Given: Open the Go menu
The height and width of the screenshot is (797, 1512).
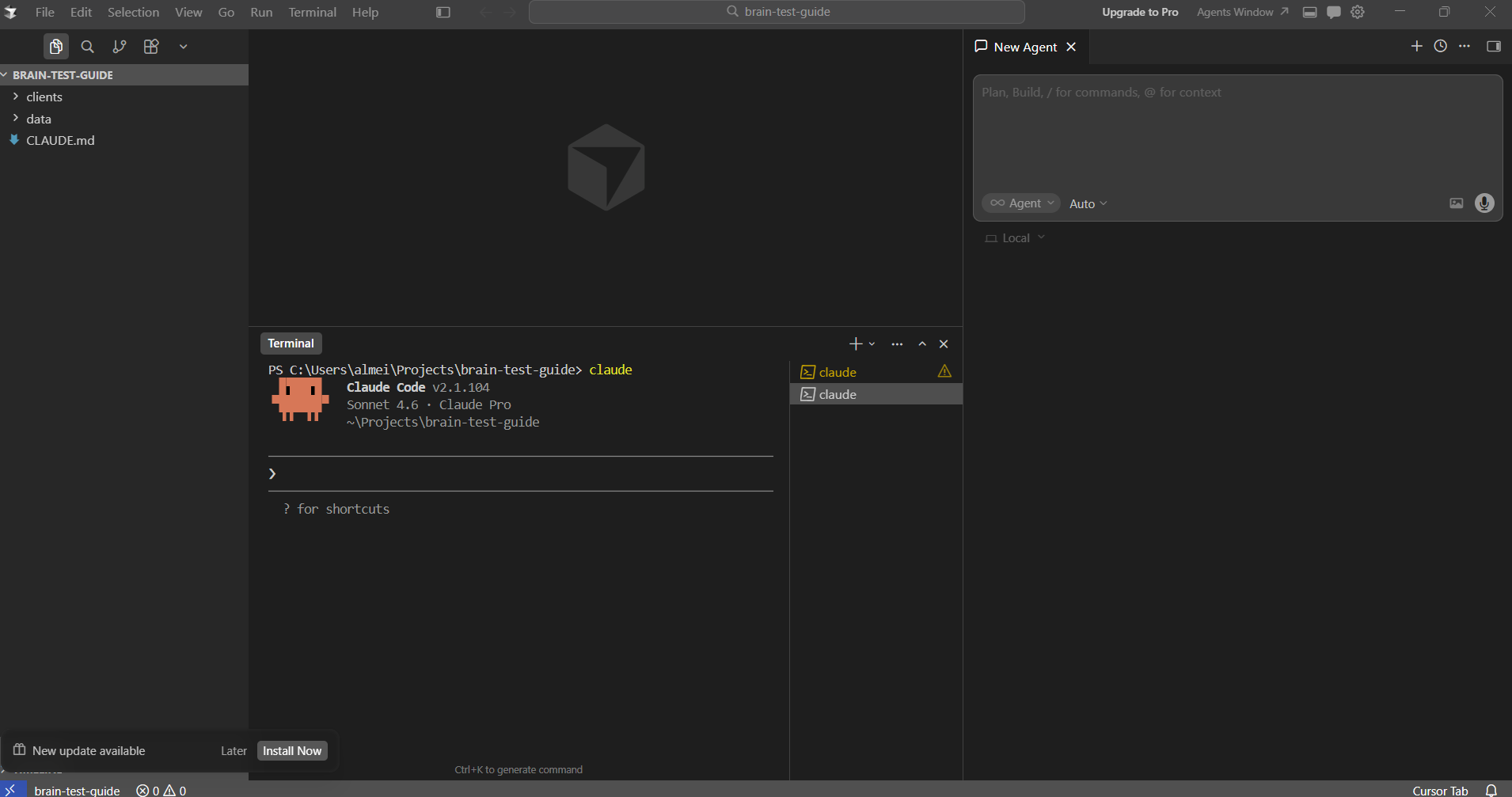Looking at the screenshot, I should click(x=226, y=12).
